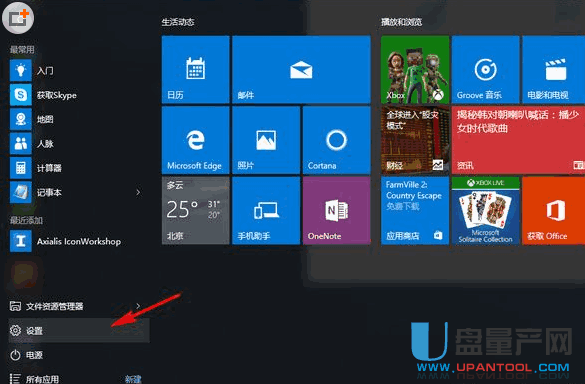Open the Xbox tile
Image resolution: width=585 pixels, height=384 pixels.
pos(415,69)
